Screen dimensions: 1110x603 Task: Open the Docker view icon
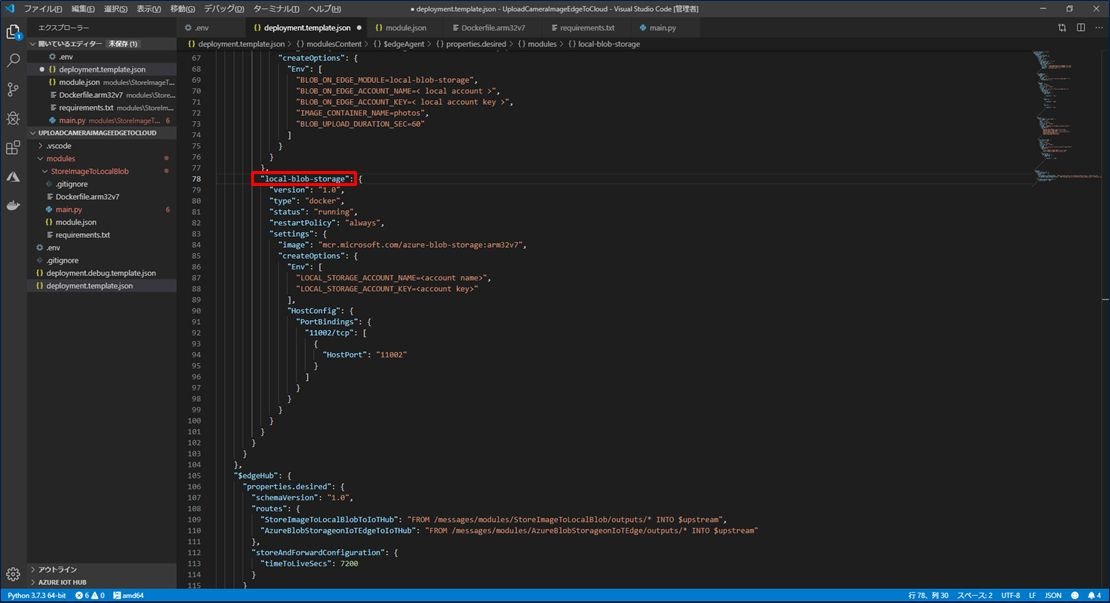tap(13, 206)
